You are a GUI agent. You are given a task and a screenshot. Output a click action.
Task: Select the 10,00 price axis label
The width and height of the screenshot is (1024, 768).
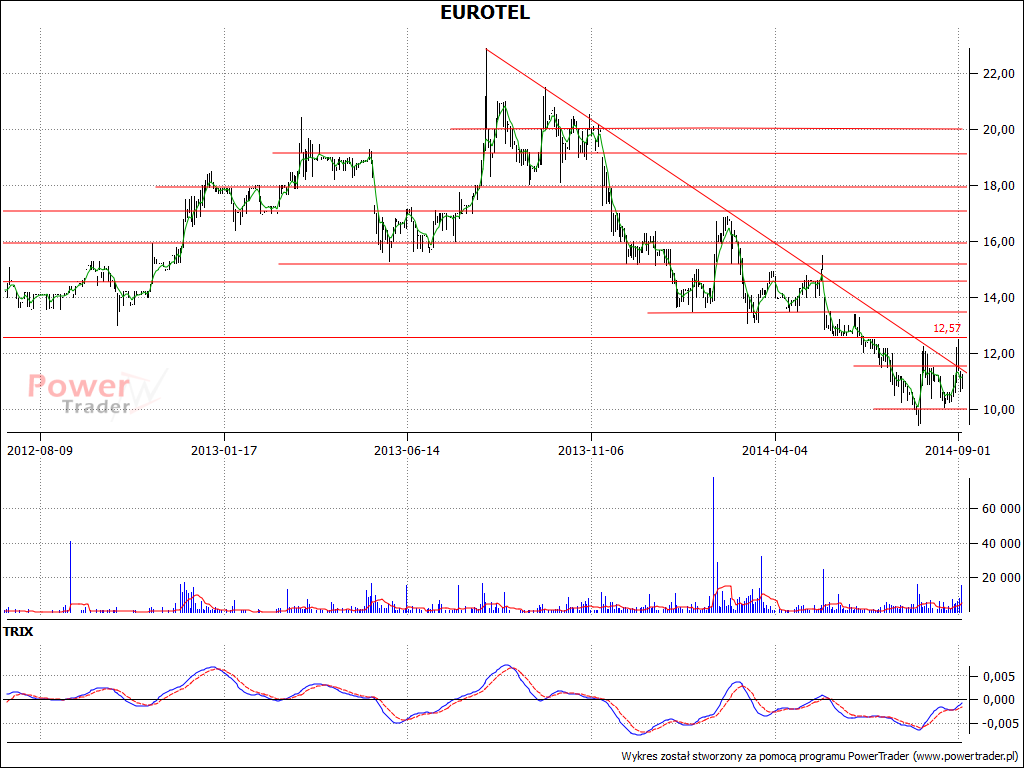click(x=999, y=410)
